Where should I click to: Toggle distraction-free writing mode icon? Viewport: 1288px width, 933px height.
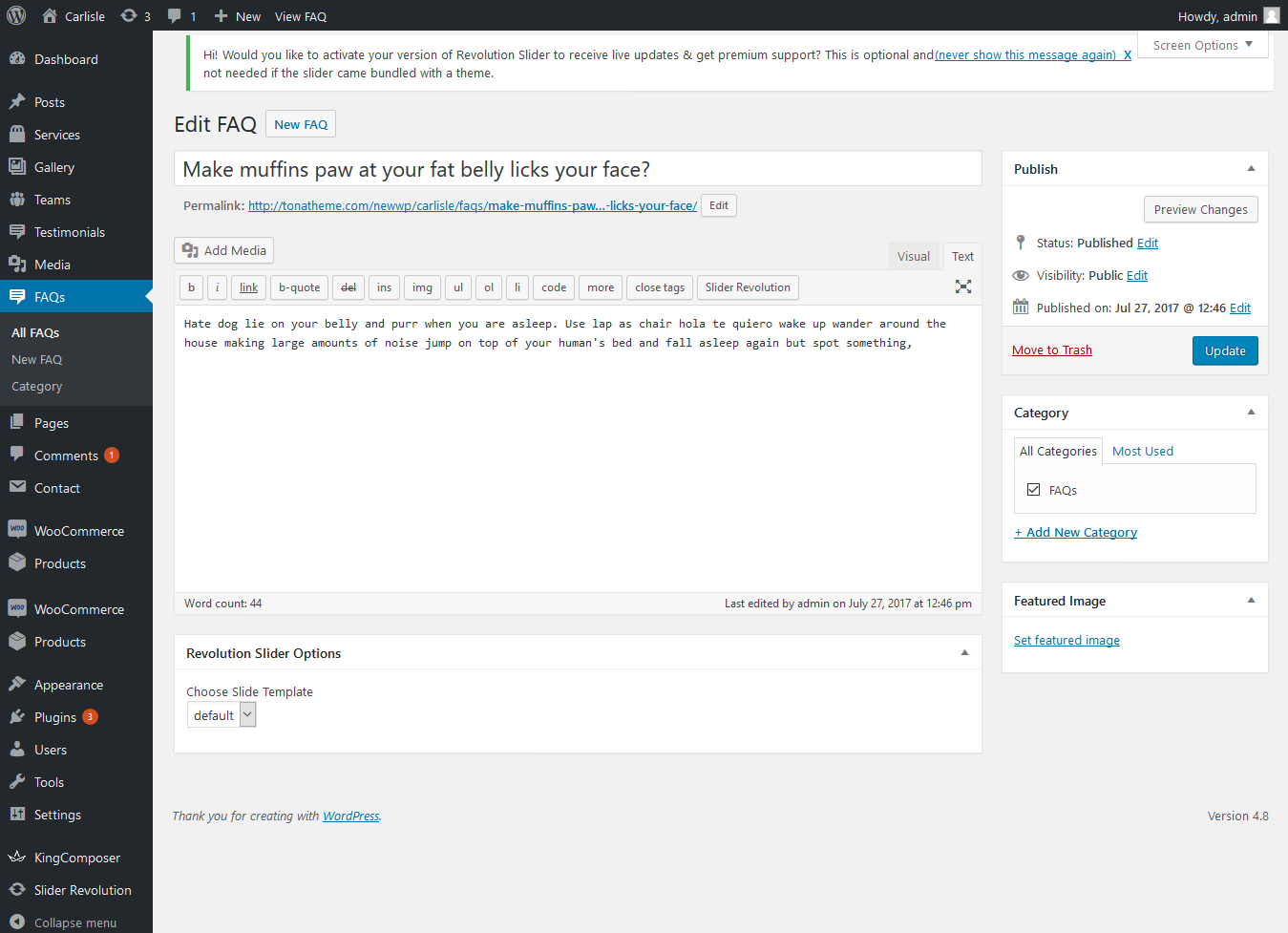(x=963, y=286)
